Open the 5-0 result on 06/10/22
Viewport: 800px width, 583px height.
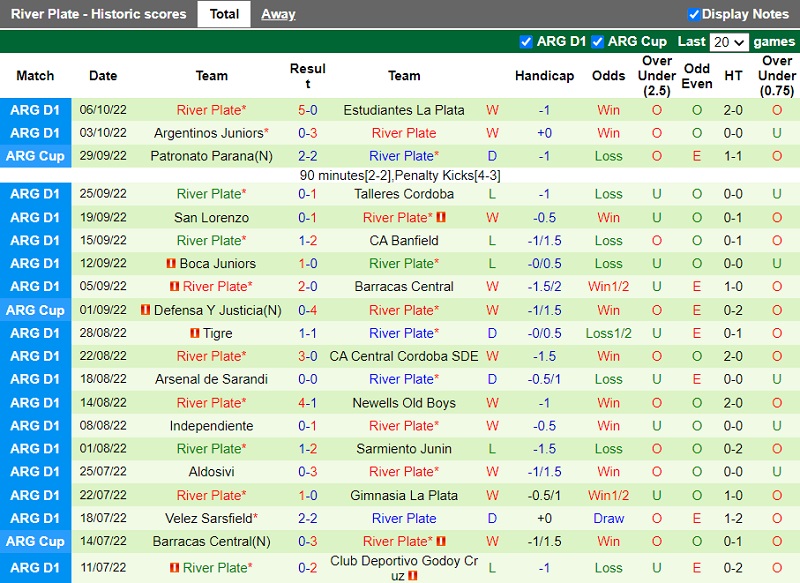tap(308, 110)
